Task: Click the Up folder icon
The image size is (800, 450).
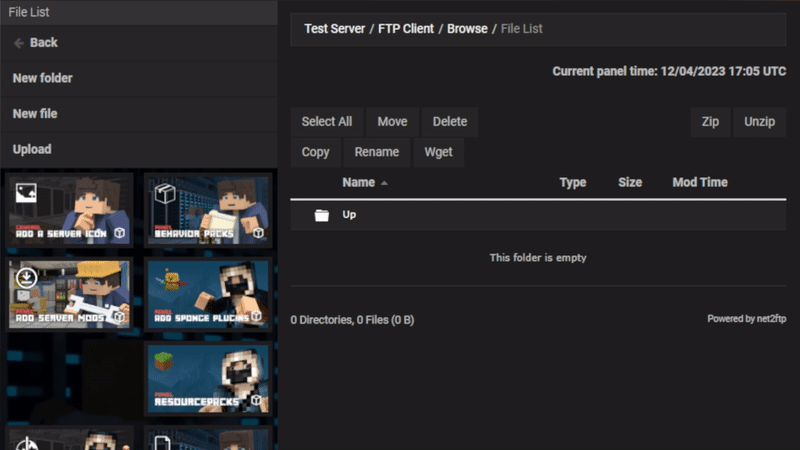Action: [x=321, y=215]
